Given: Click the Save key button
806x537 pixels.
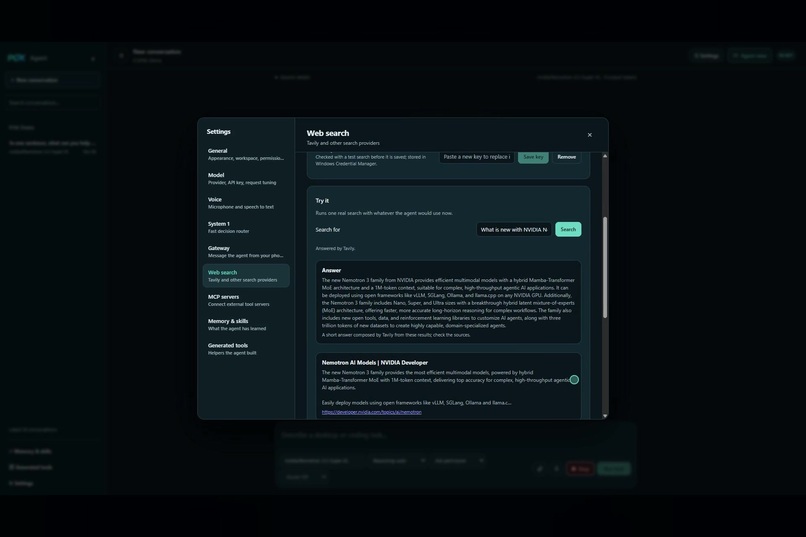Looking at the screenshot, I should point(533,157).
